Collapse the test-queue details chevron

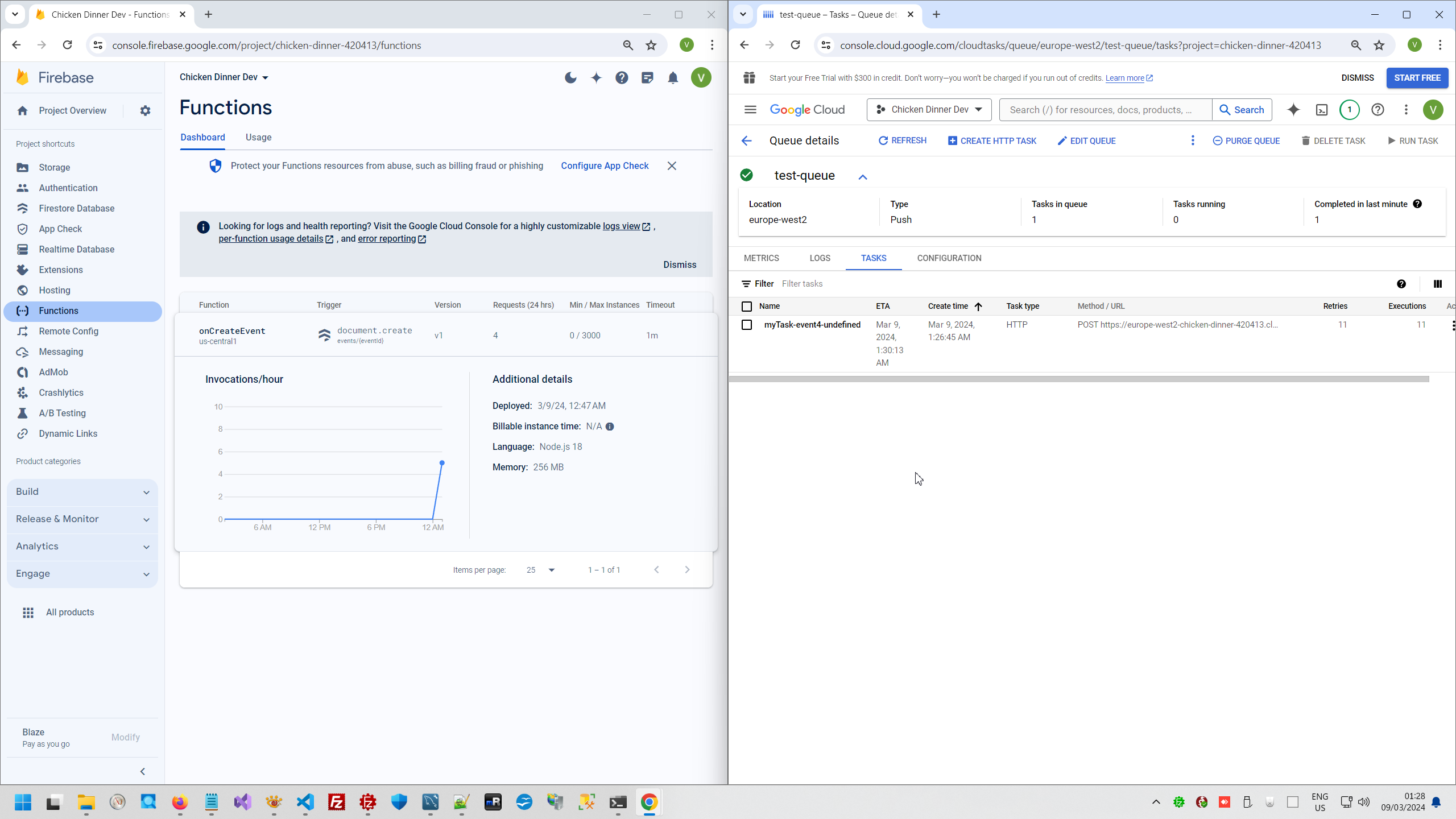click(x=862, y=177)
